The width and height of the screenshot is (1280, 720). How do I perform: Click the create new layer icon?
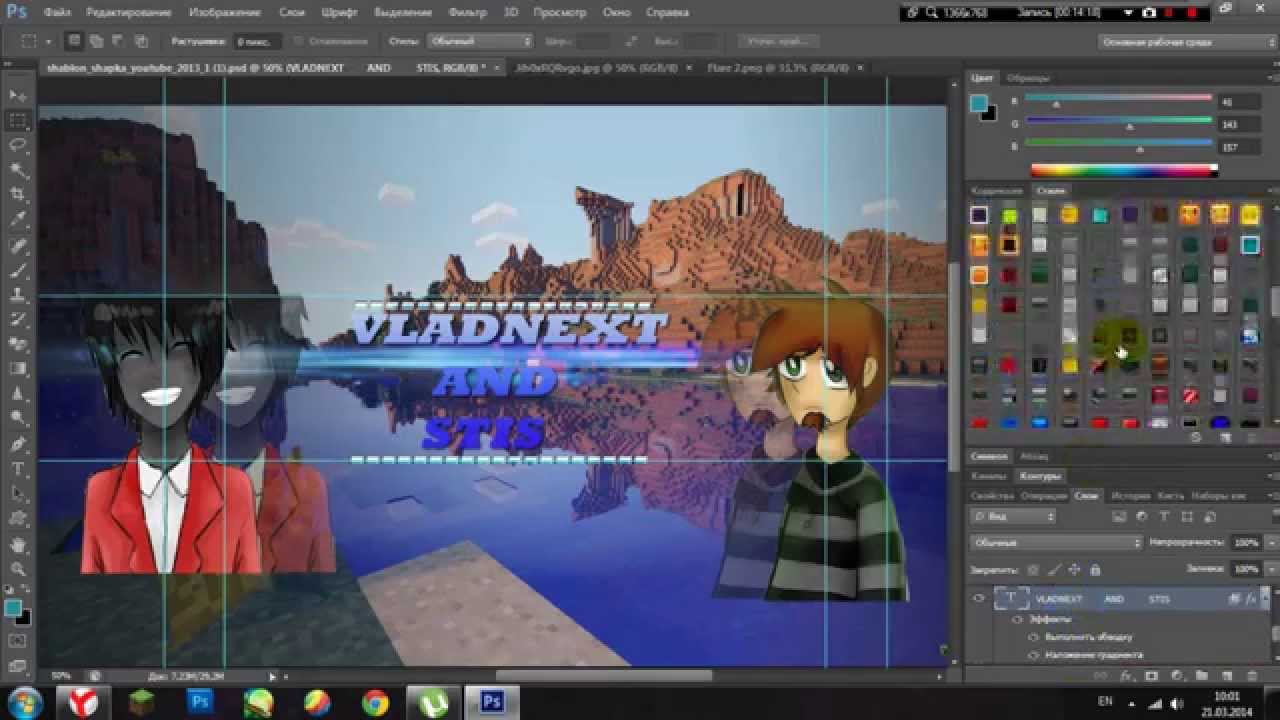[x=1227, y=677]
